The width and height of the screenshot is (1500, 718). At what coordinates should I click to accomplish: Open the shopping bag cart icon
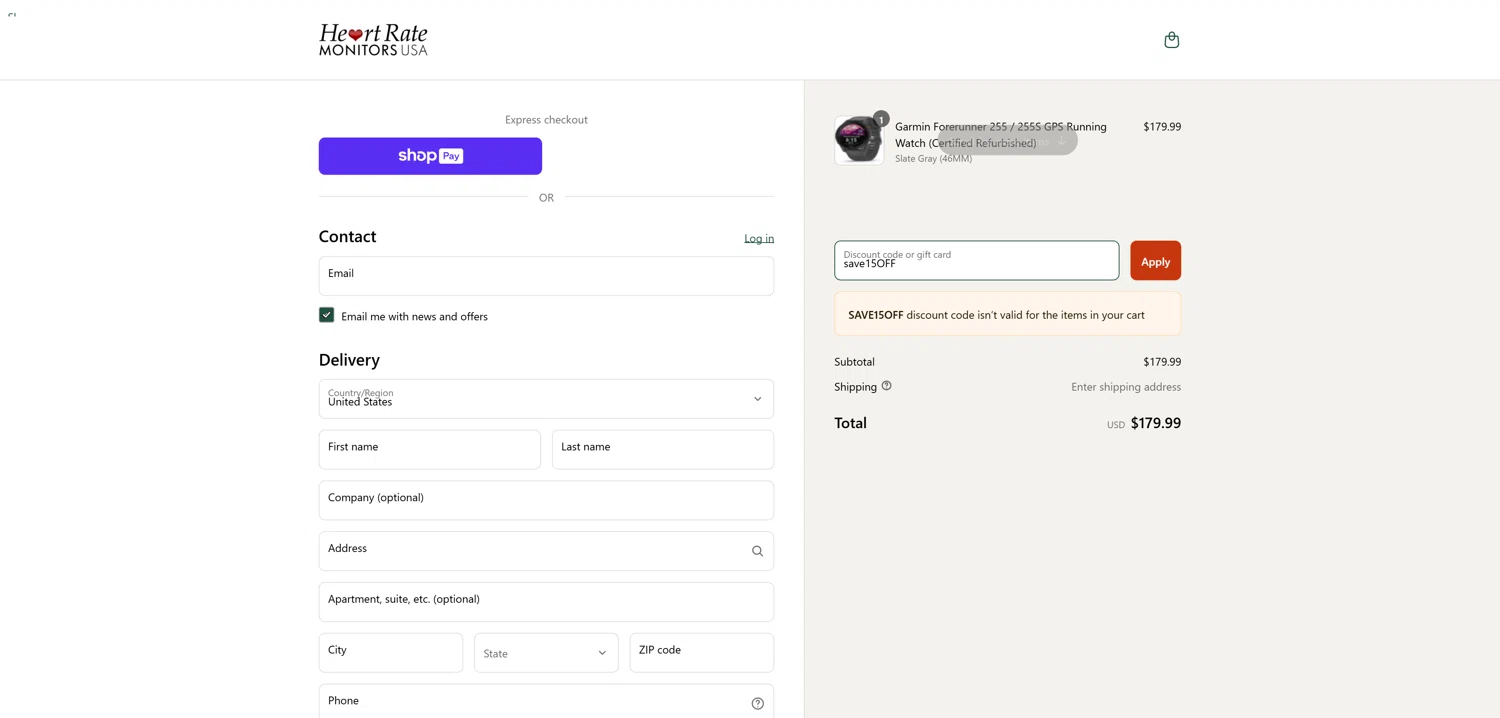coord(1171,40)
